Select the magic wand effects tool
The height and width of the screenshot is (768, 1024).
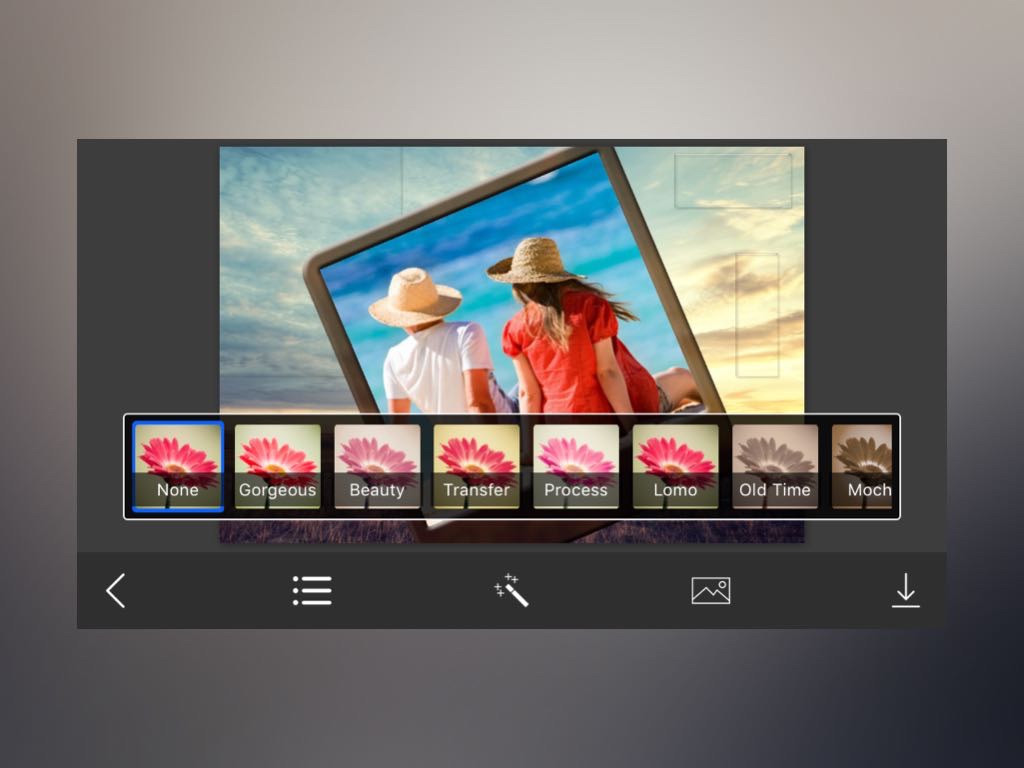click(x=511, y=591)
